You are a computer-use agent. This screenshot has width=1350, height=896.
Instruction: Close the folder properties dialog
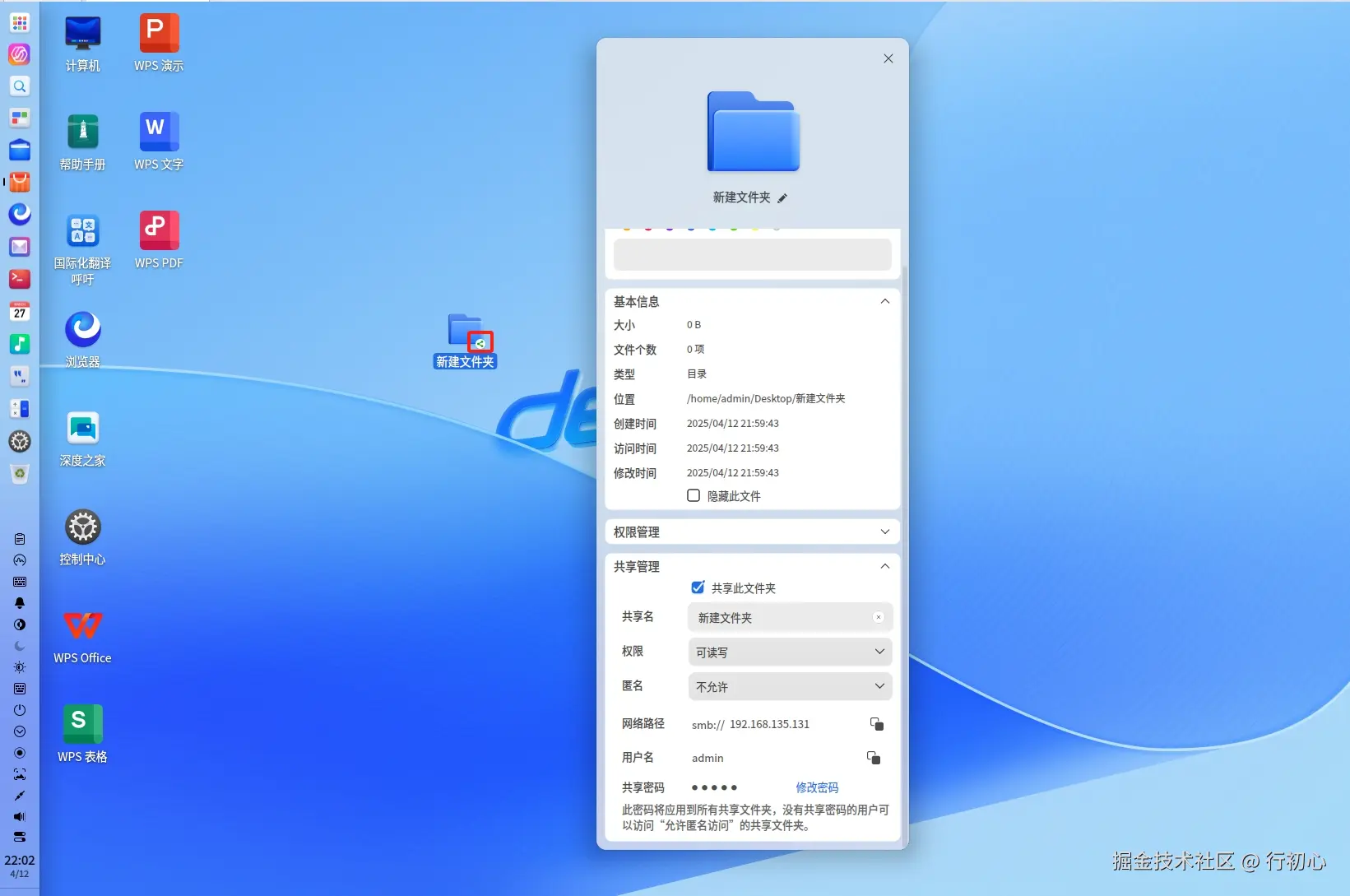(888, 58)
